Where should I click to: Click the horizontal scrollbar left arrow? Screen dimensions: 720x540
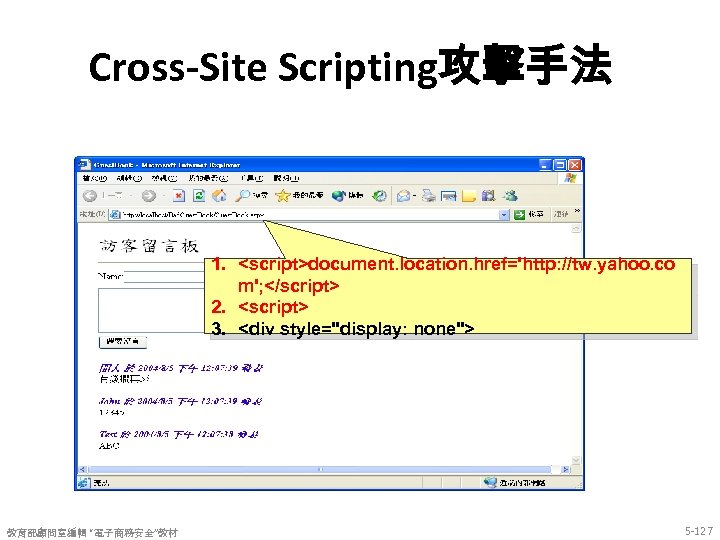[83, 469]
